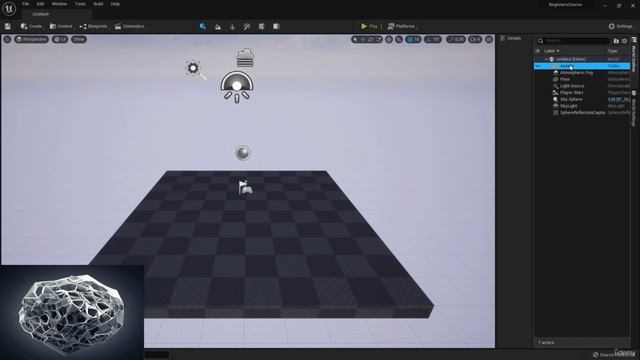Open the Content dropdown
This screenshot has height=360, width=640.
62,27
